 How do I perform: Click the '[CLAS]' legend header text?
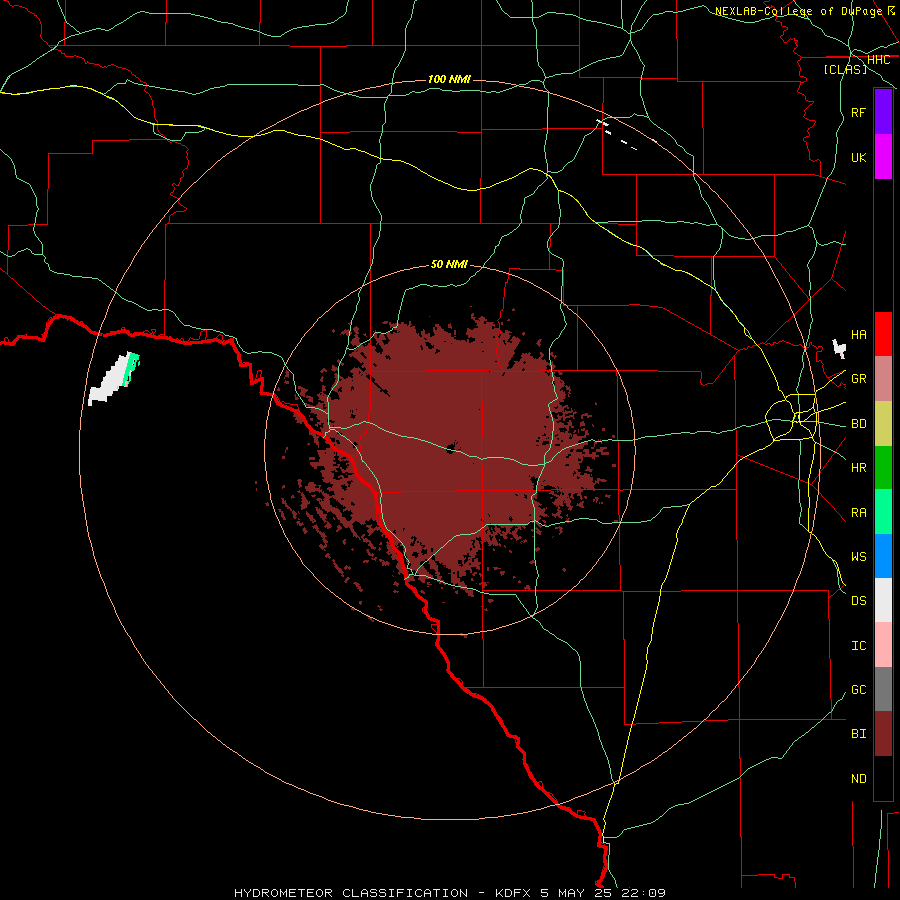845,69
